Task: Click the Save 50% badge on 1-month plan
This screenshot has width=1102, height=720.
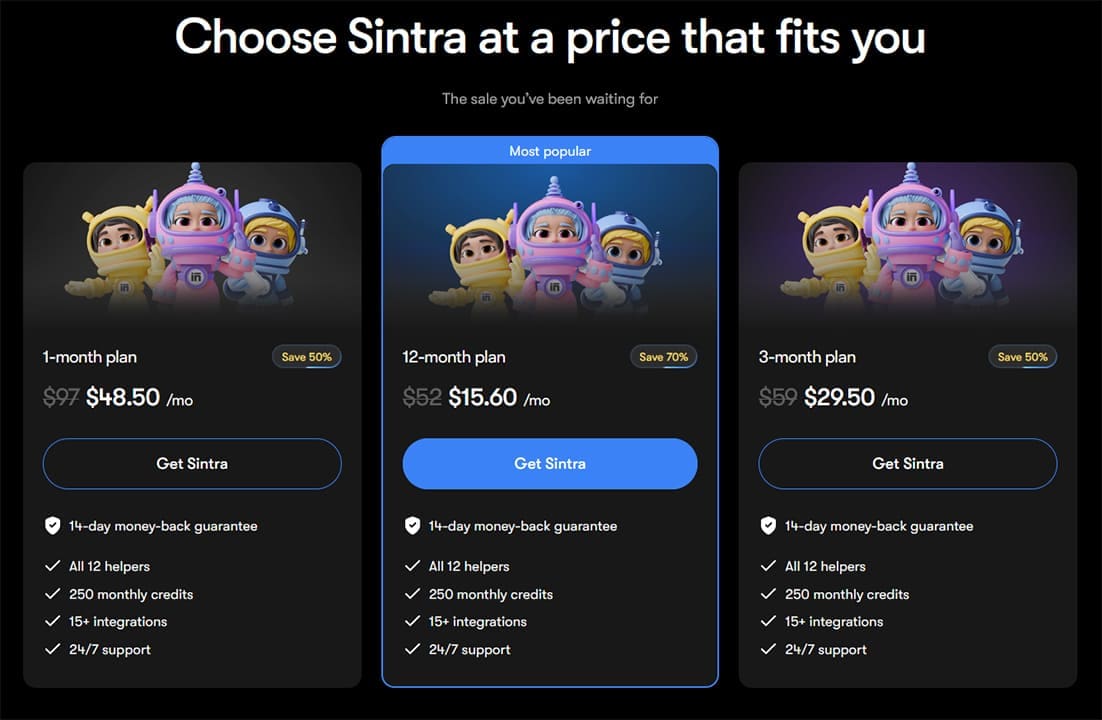Action: [x=307, y=357]
